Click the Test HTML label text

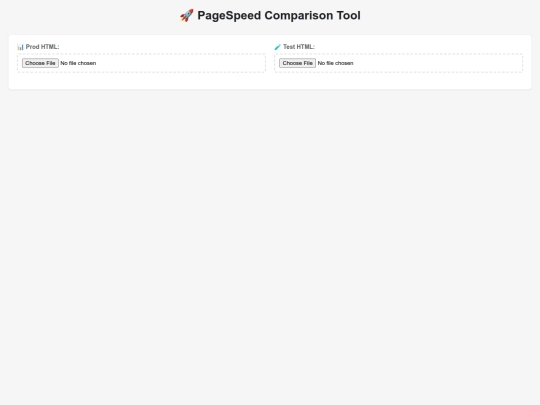299,47
